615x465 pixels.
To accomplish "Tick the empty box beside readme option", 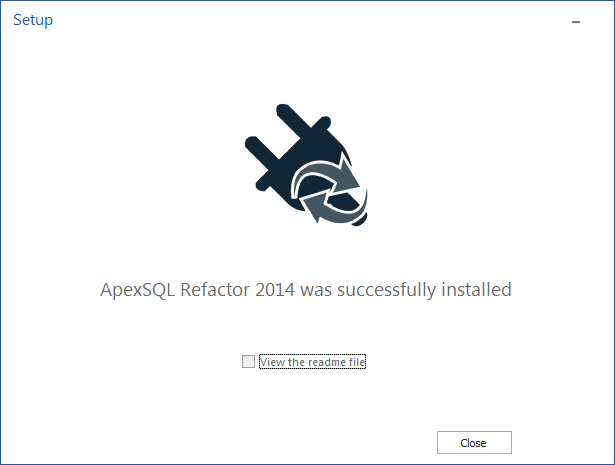I will pos(248,361).
